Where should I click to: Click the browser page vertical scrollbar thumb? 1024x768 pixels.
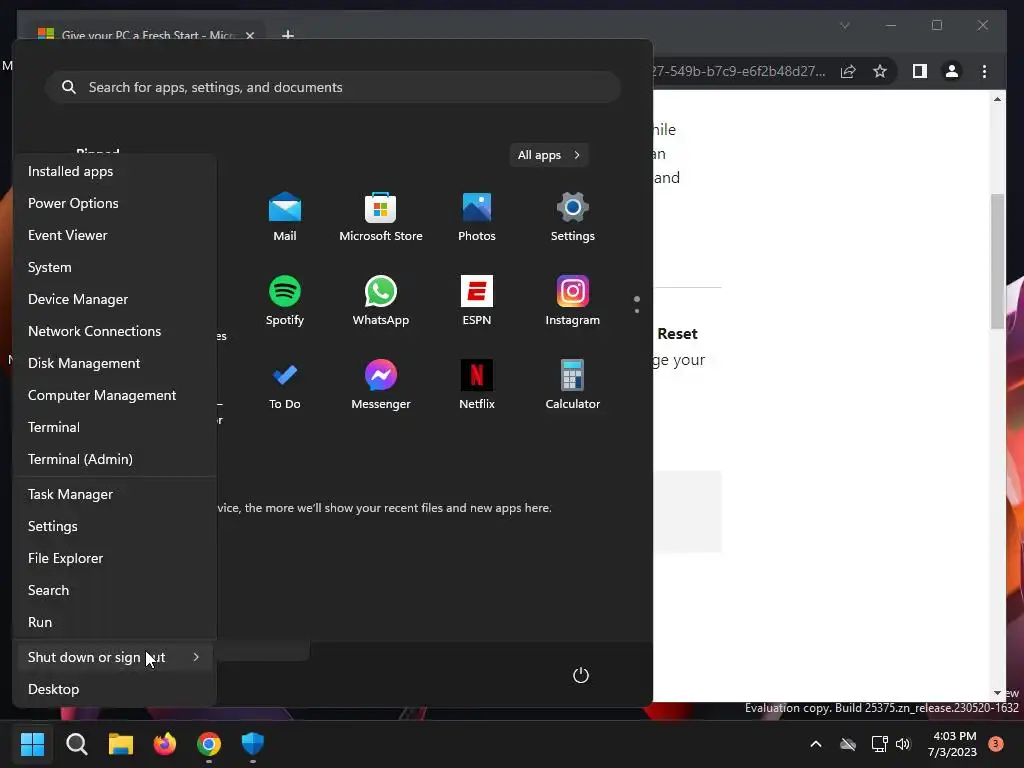coord(997,261)
